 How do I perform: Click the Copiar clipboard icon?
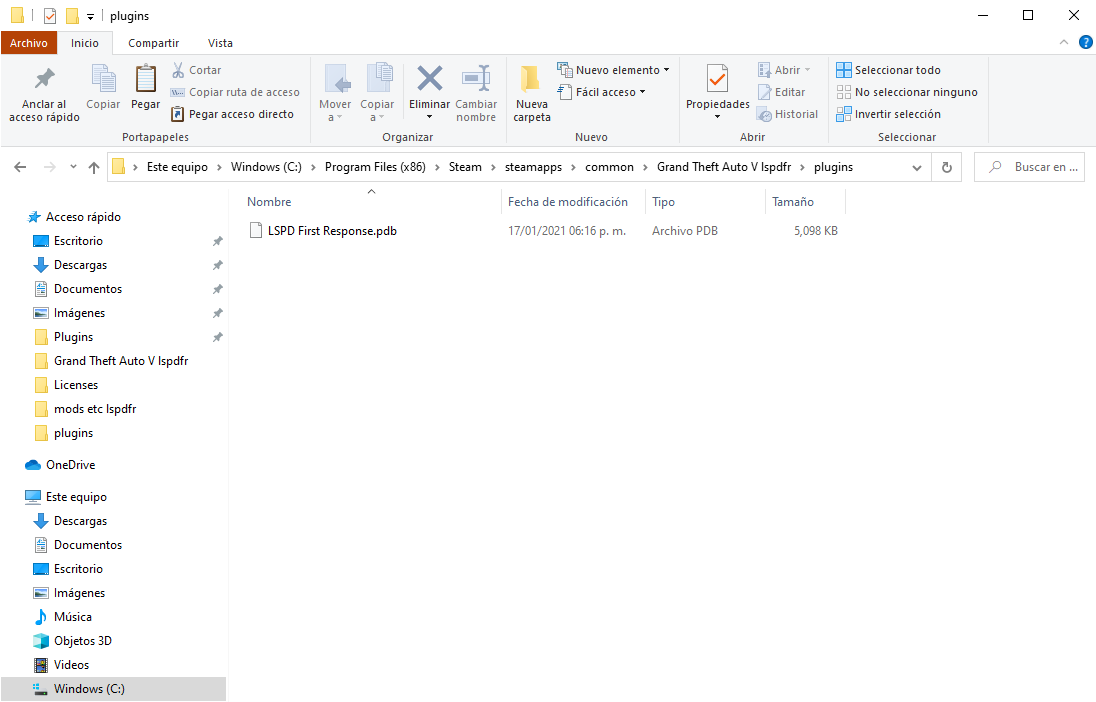click(103, 78)
